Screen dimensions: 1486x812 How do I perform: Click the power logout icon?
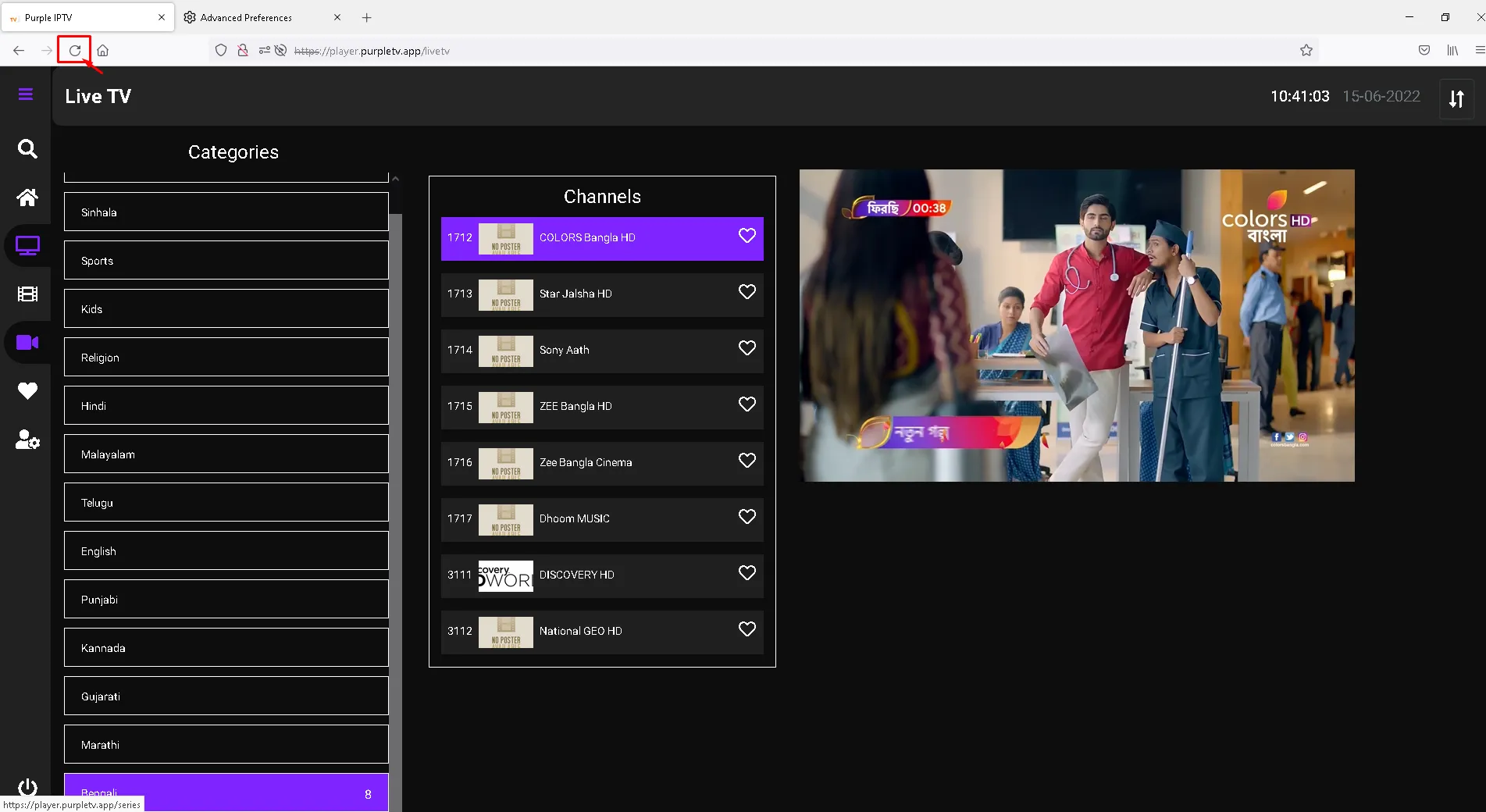click(x=27, y=786)
